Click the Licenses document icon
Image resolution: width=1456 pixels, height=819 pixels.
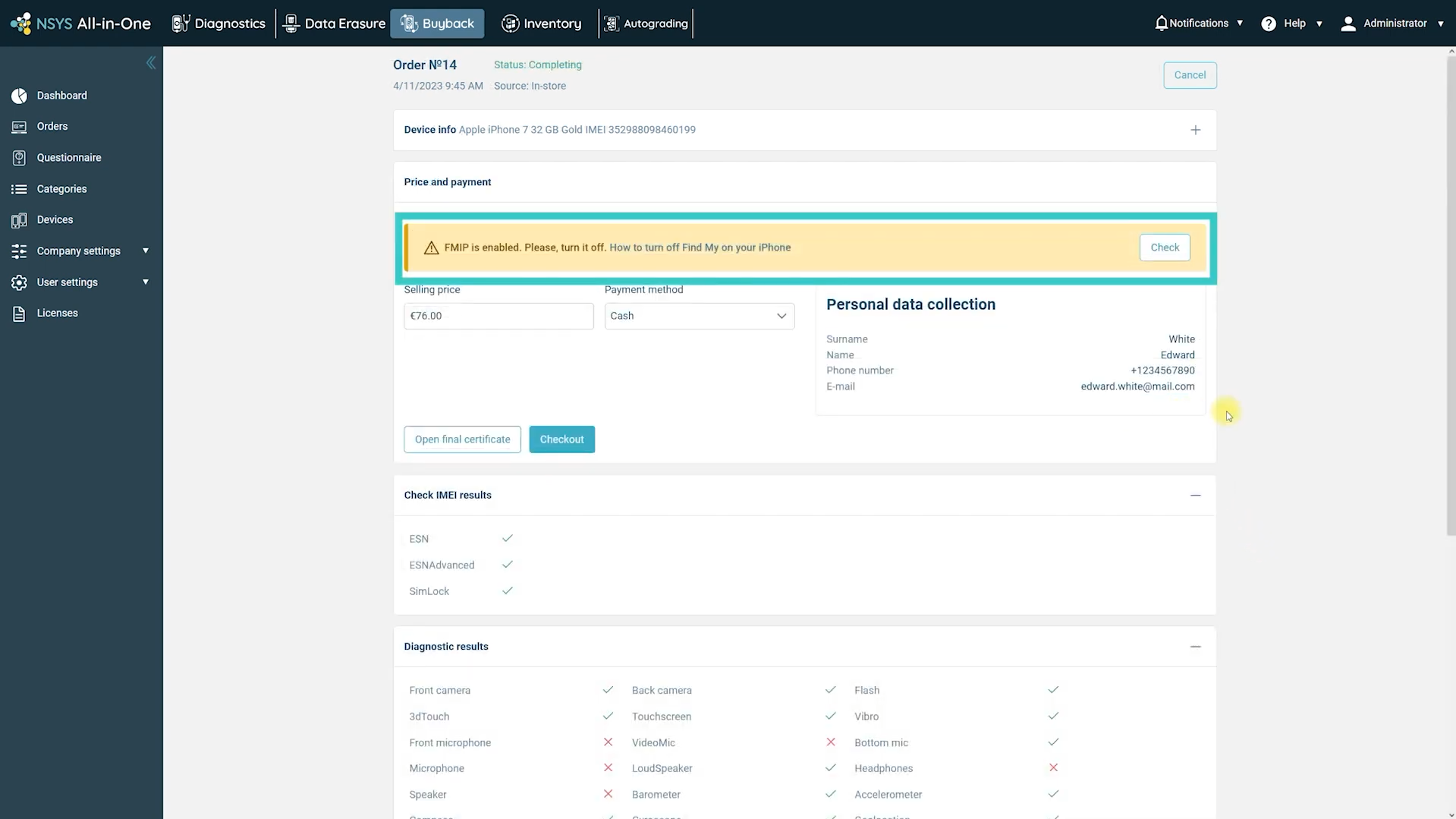19,313
